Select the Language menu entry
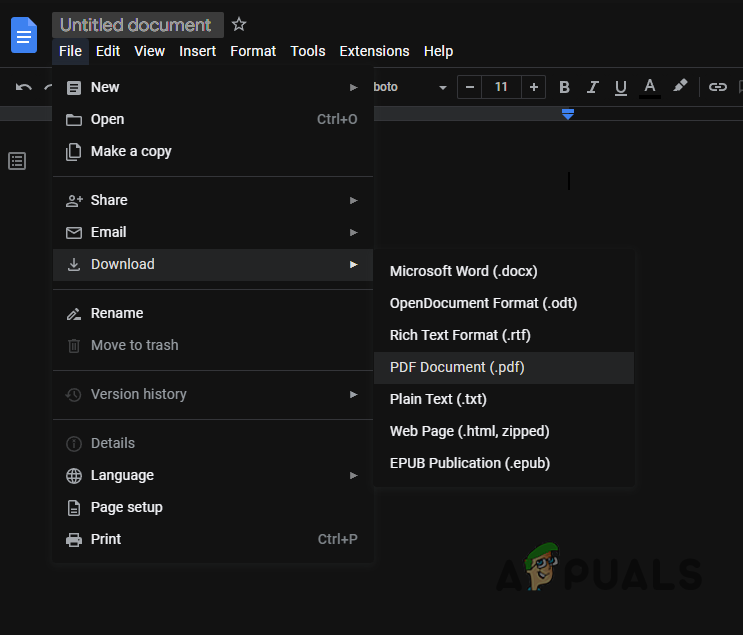Image resolution: width=743 pixels, height=635 pixels. [x=213, y=475]
